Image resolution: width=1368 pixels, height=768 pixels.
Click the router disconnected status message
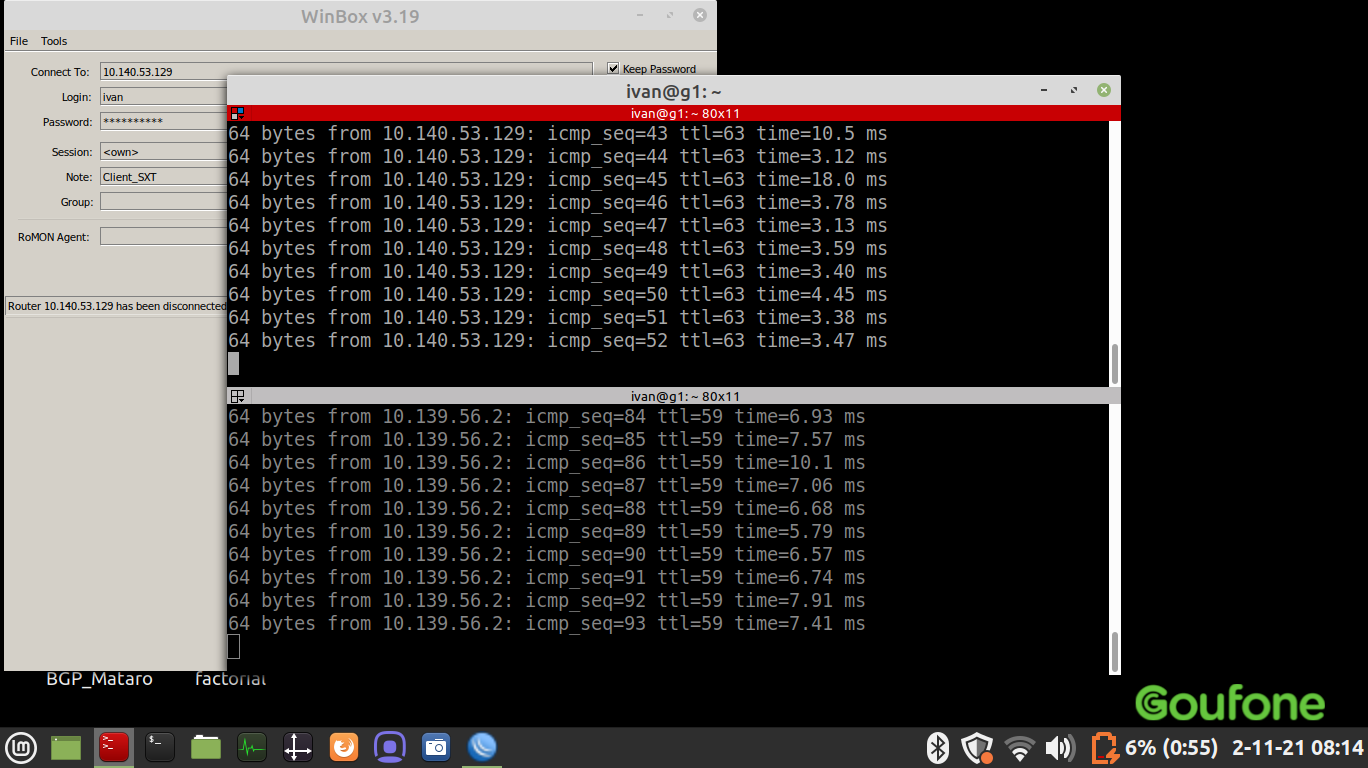pyautogui.click(x=117, y=306)
